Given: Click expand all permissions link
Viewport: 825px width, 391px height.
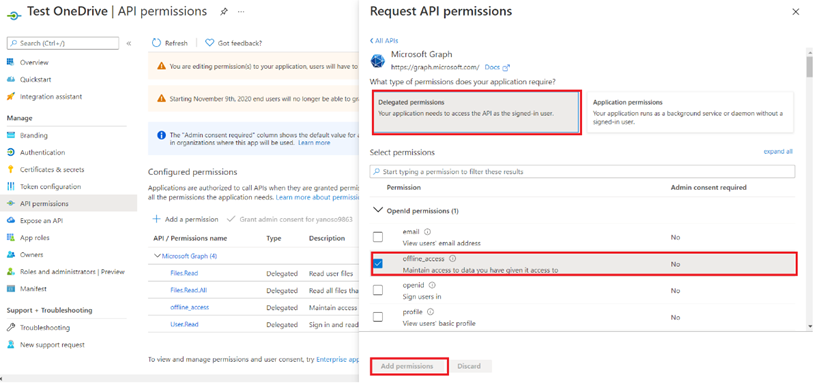Looking at the screenshot, I should [x=778, y=152].
